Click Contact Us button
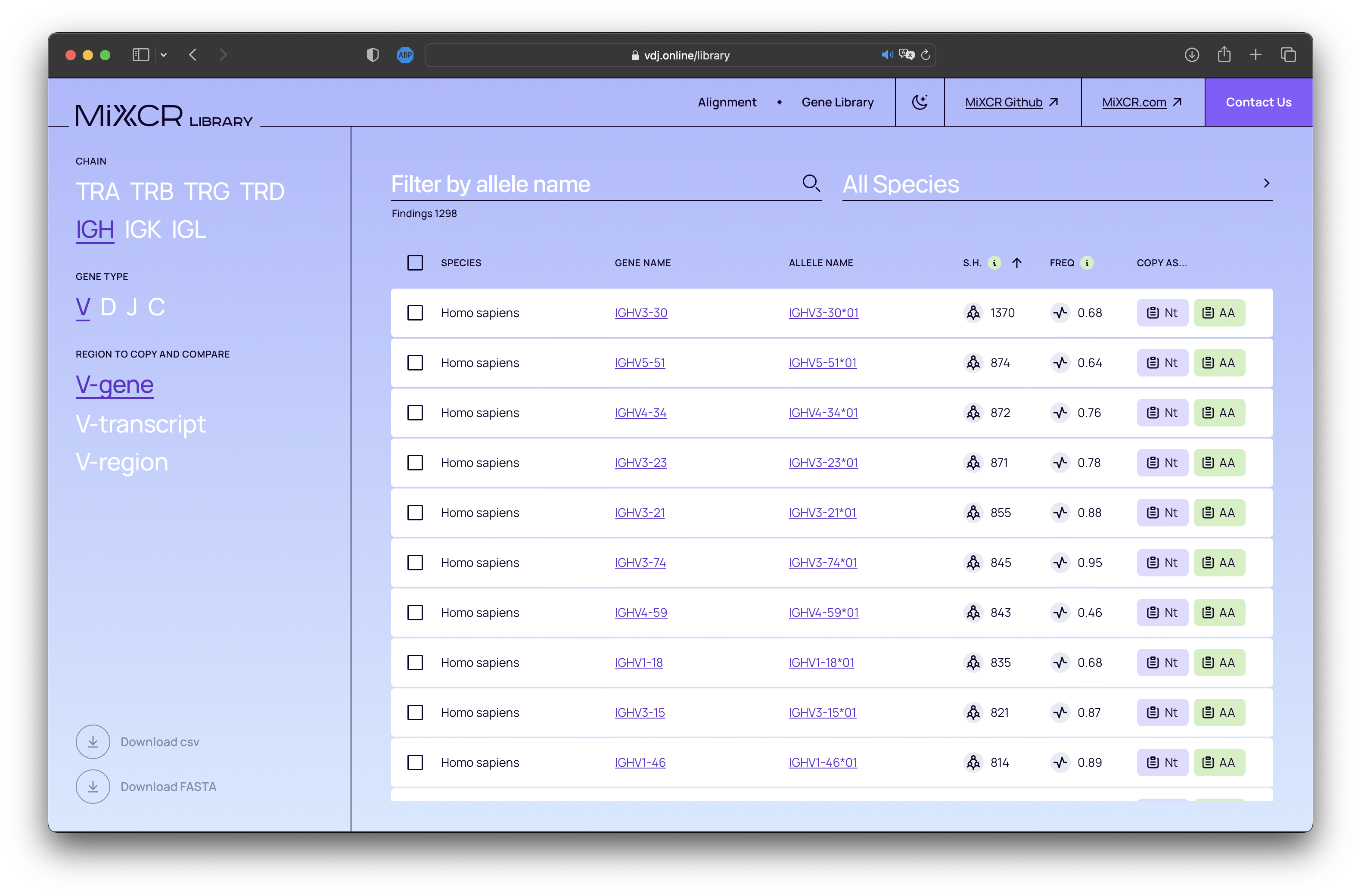Screen dimensions: 1361x896 tap(1258, 103)
